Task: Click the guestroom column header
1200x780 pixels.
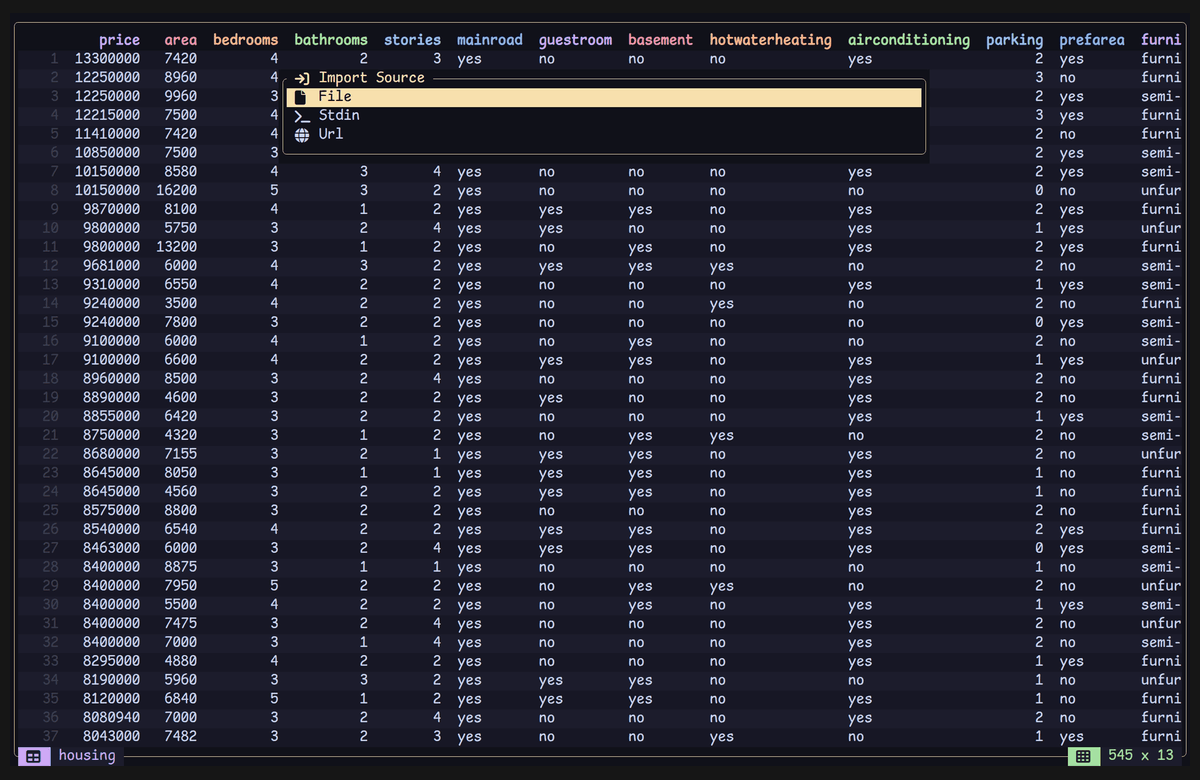Action: point(575,40)
